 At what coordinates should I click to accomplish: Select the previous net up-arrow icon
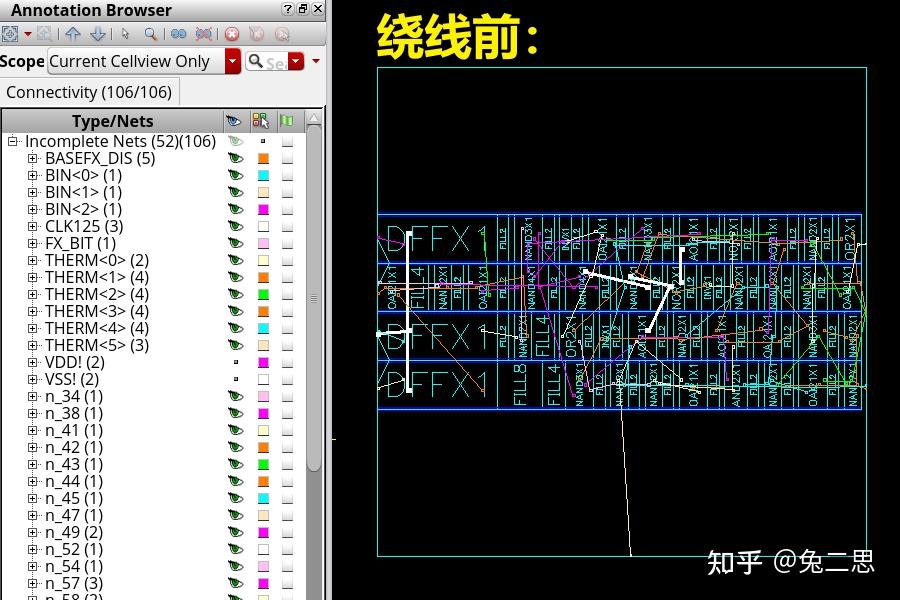point(73,33)
